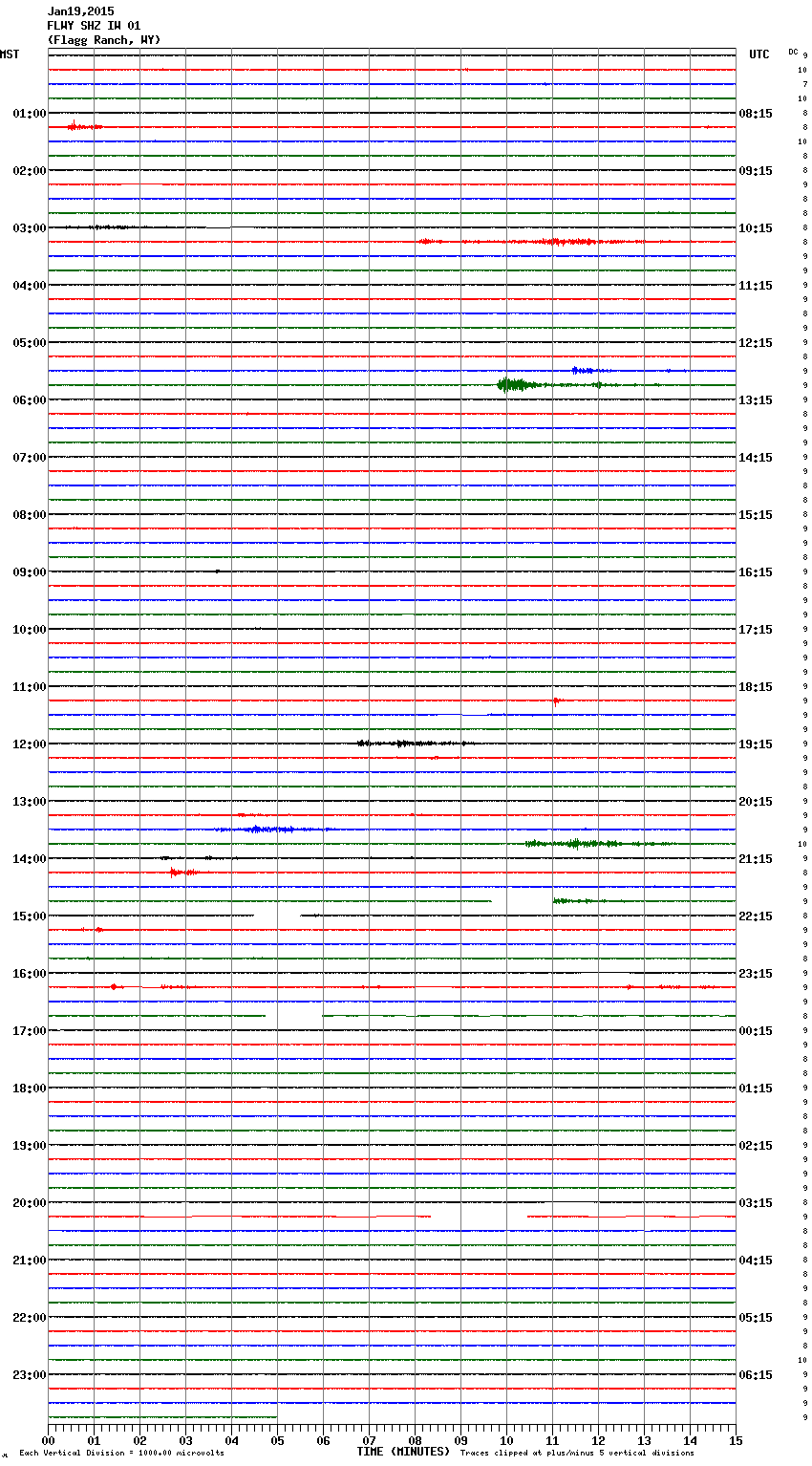
Task: Click the 12:15 UTC time label
Action: coord(756,343)
